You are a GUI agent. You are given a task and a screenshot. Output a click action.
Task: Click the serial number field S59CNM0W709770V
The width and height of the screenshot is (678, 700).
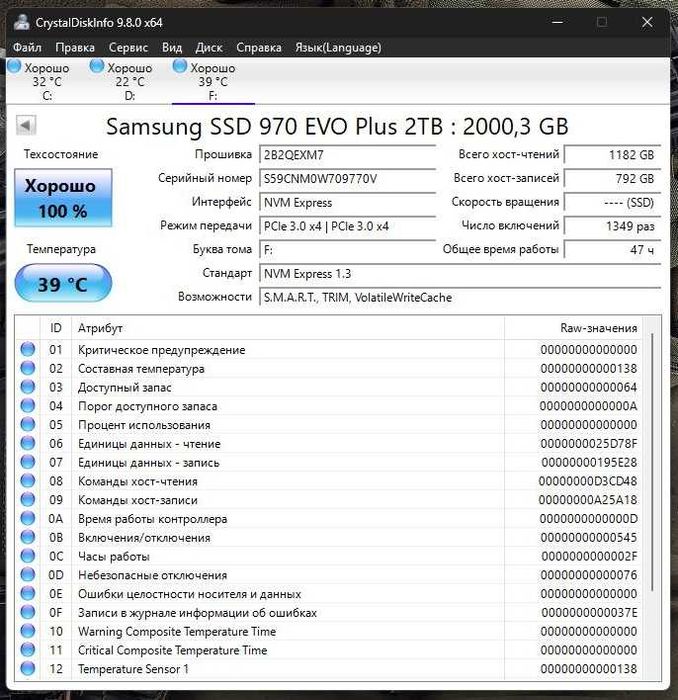coord(347,179)
